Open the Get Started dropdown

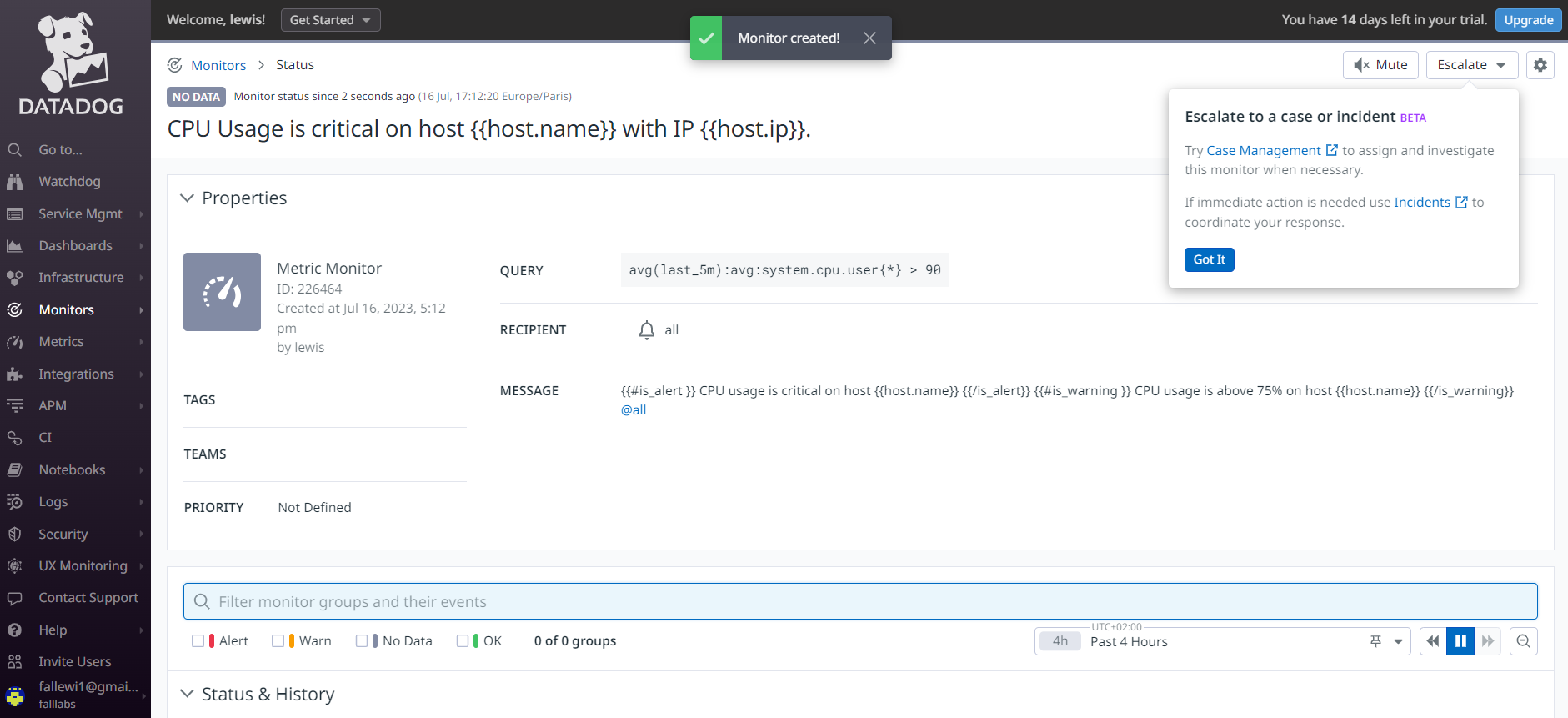coord(331,20)
